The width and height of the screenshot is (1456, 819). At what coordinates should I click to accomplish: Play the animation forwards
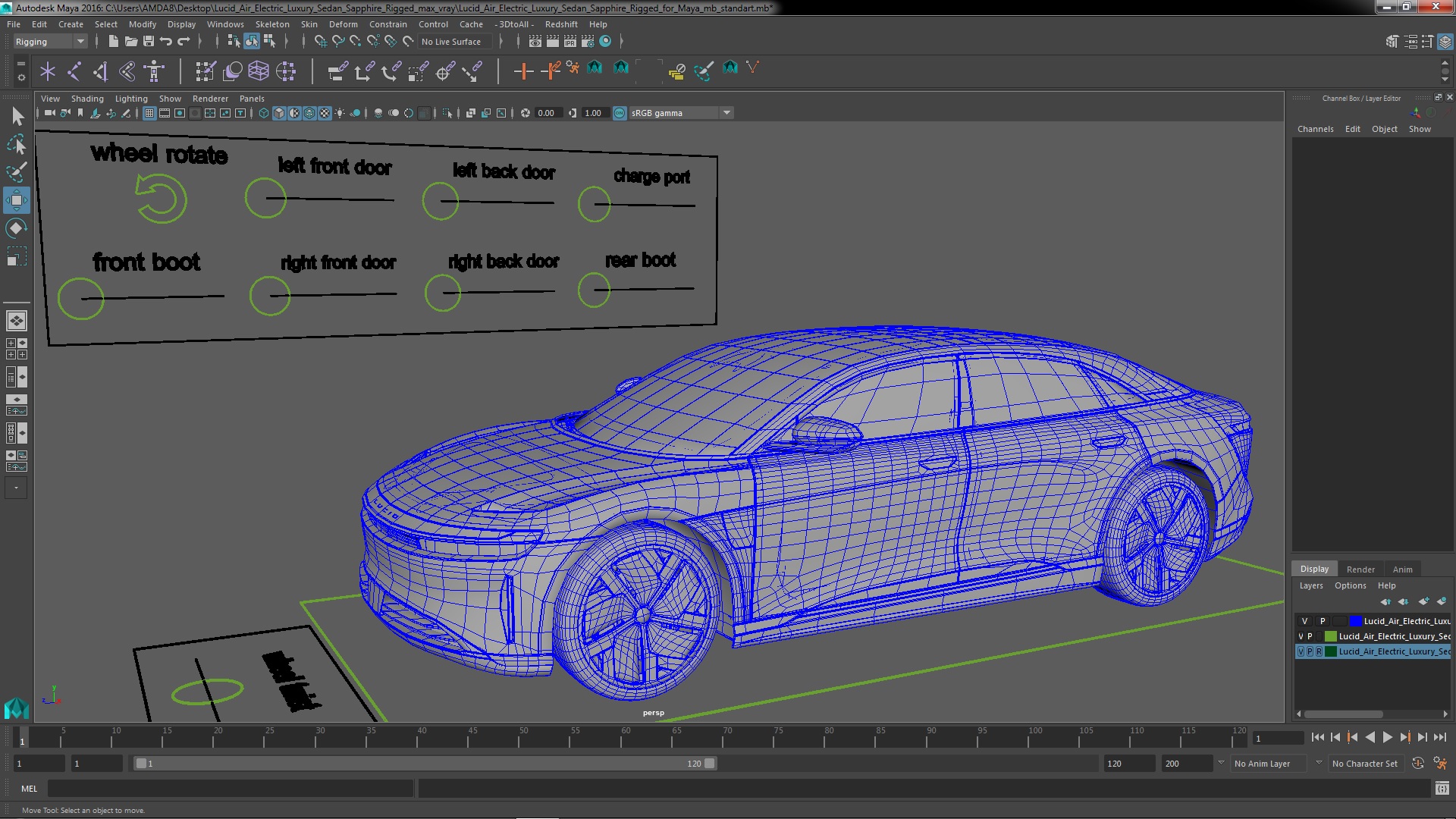[1387, 737]
